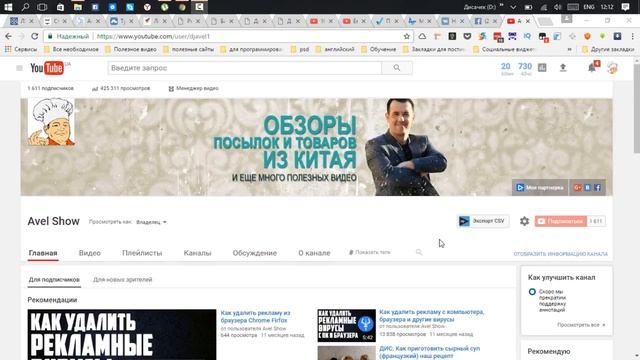
Task: Open Google Plus link on banner
Action: [x=577, y=188]
